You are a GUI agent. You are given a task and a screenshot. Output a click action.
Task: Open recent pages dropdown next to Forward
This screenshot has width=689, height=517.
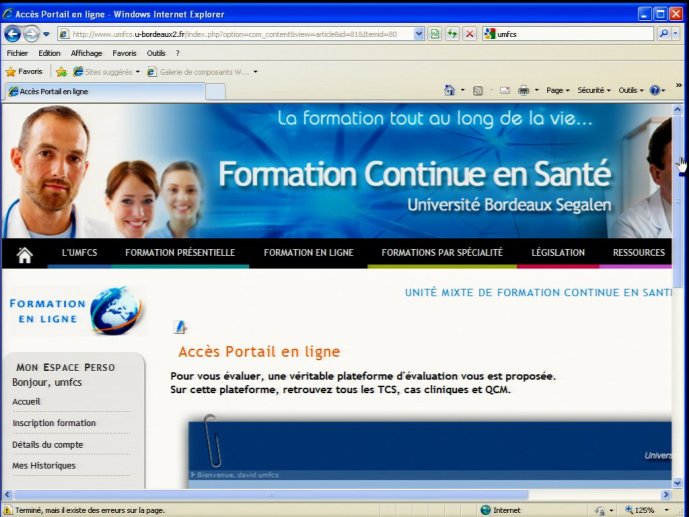point(46,34)
